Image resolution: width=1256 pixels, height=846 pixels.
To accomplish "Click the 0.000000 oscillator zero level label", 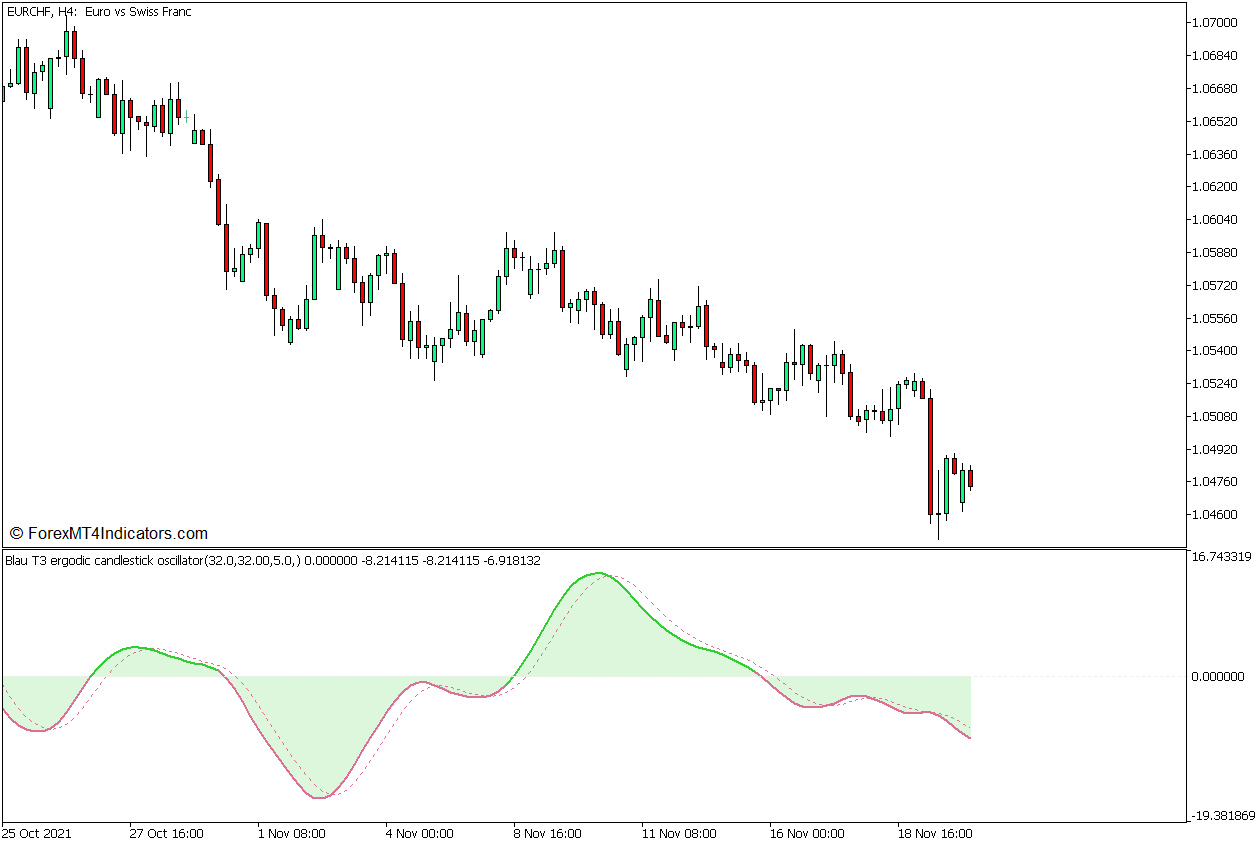I will [1217, 677].
